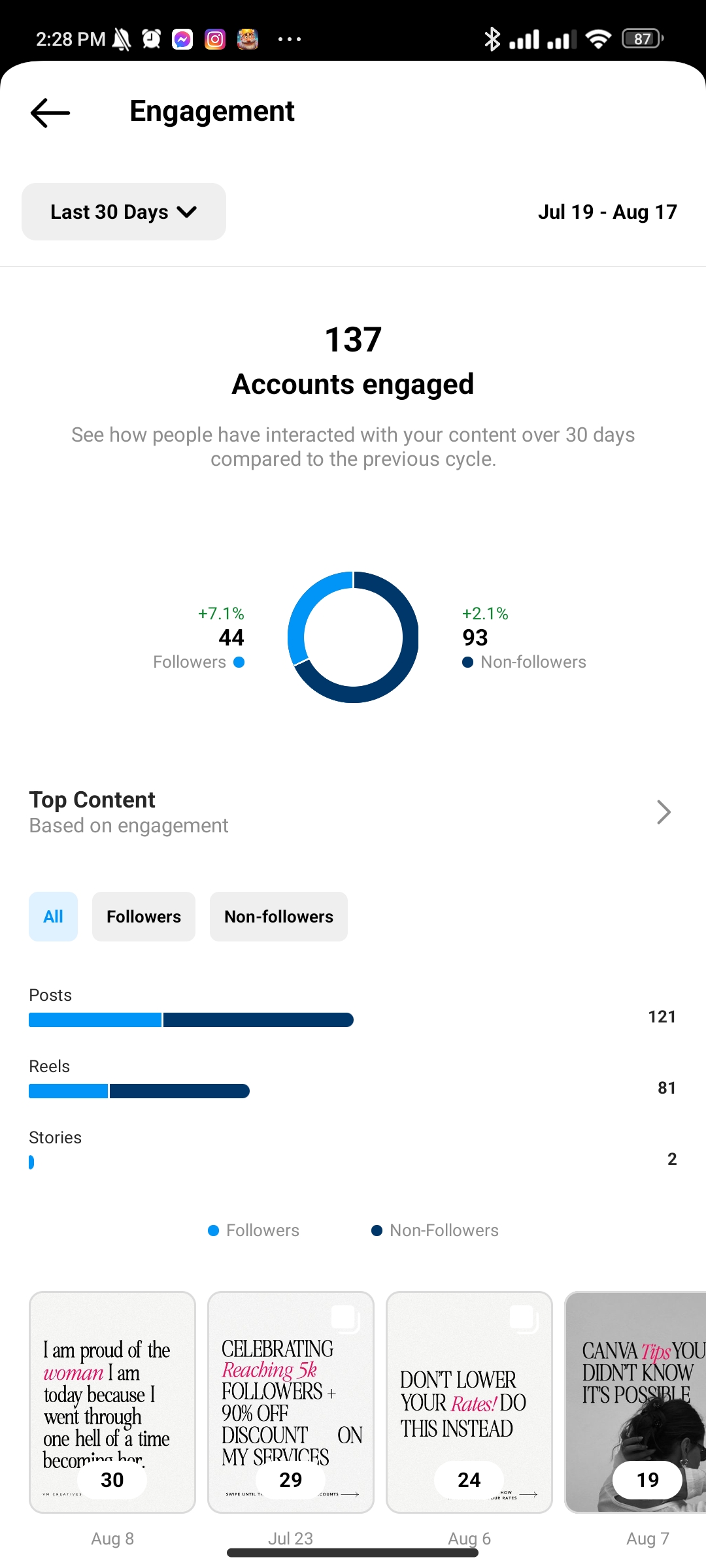Tap the Jul 19 - Aug 17 date range

tap(607, 212)
